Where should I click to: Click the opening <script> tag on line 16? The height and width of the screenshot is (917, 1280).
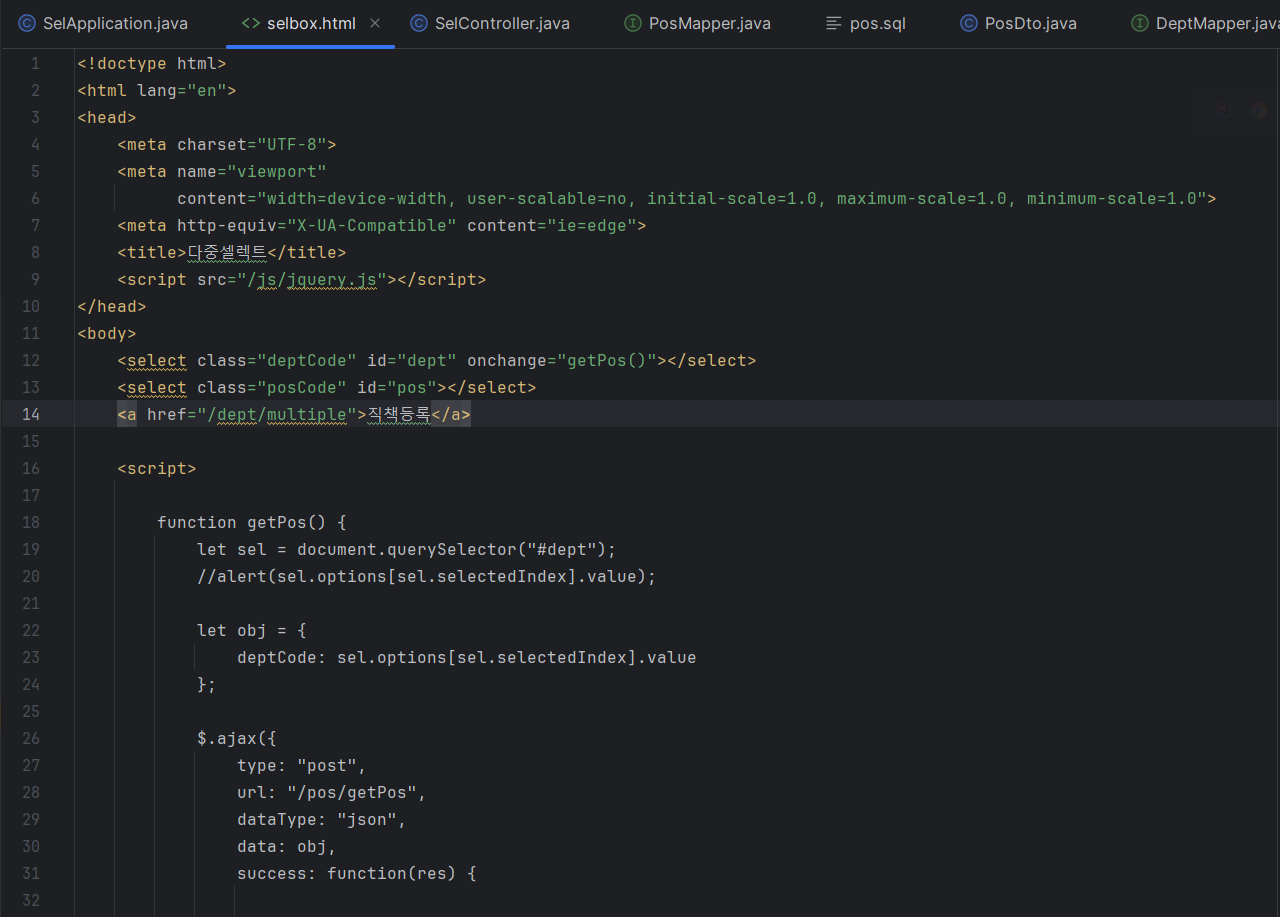[157, 468]
